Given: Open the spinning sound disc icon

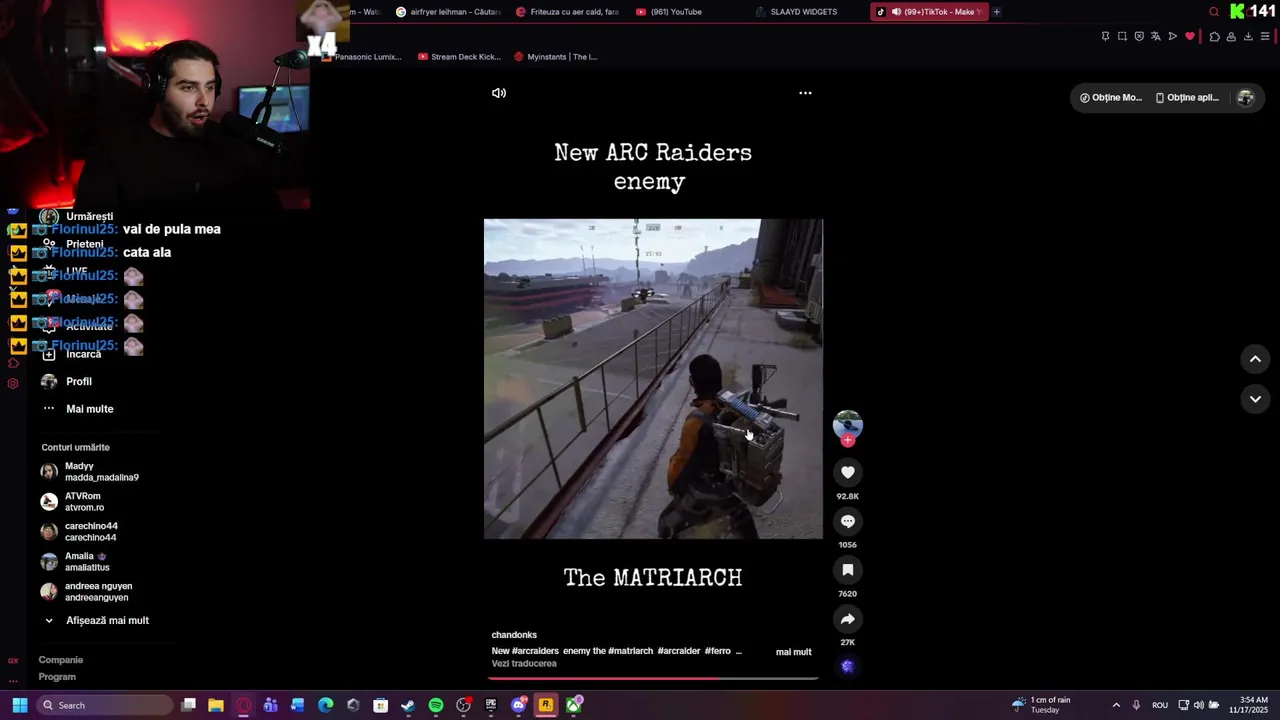Looking at the screenshot, I should [x=848, y=666].
